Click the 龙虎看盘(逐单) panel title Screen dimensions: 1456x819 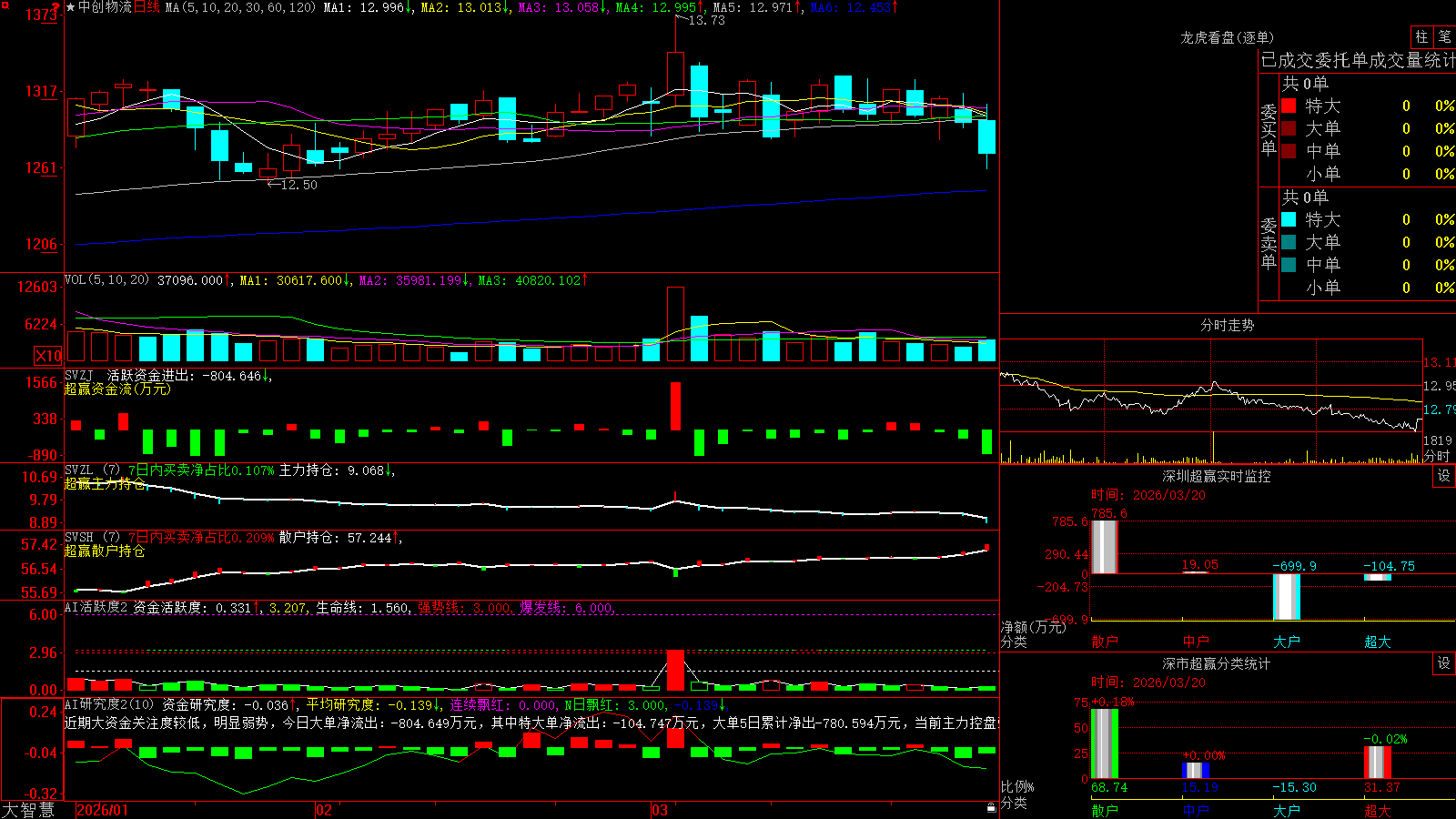tap(1227, 37)
